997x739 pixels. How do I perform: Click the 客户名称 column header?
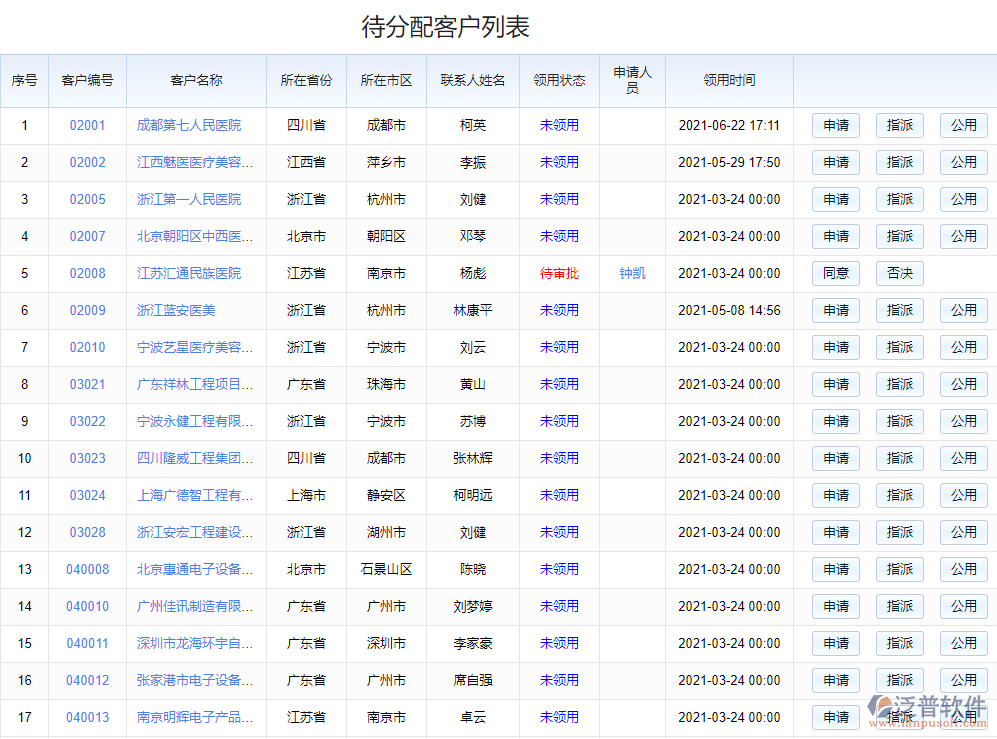[196, 83]
